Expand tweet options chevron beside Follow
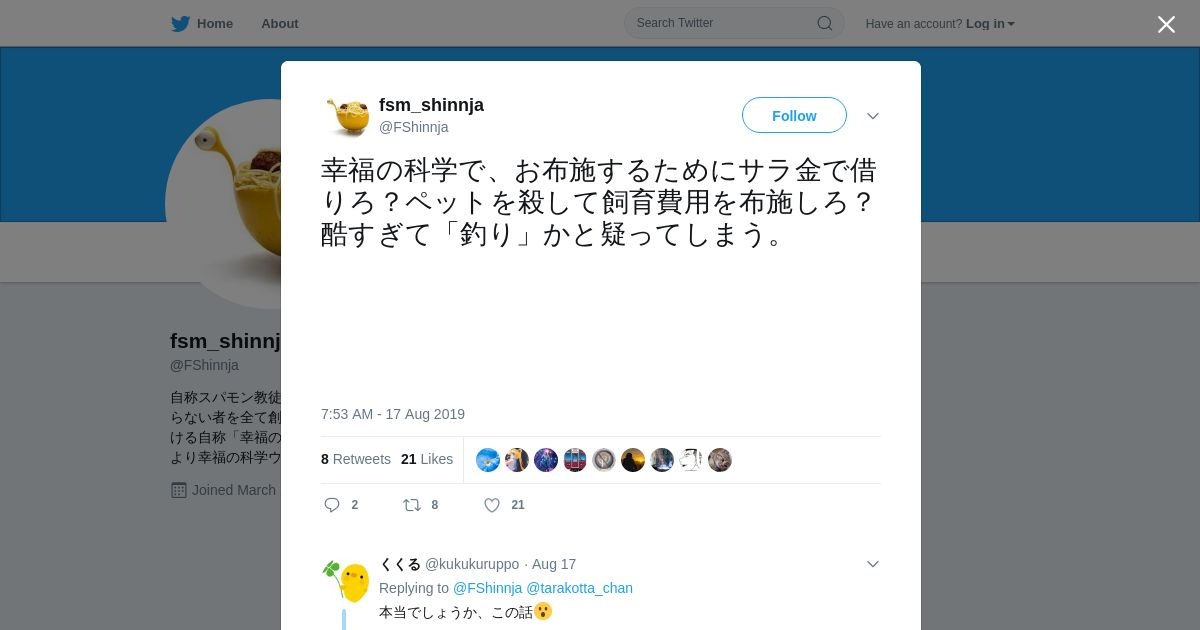 tap(873, 116)
